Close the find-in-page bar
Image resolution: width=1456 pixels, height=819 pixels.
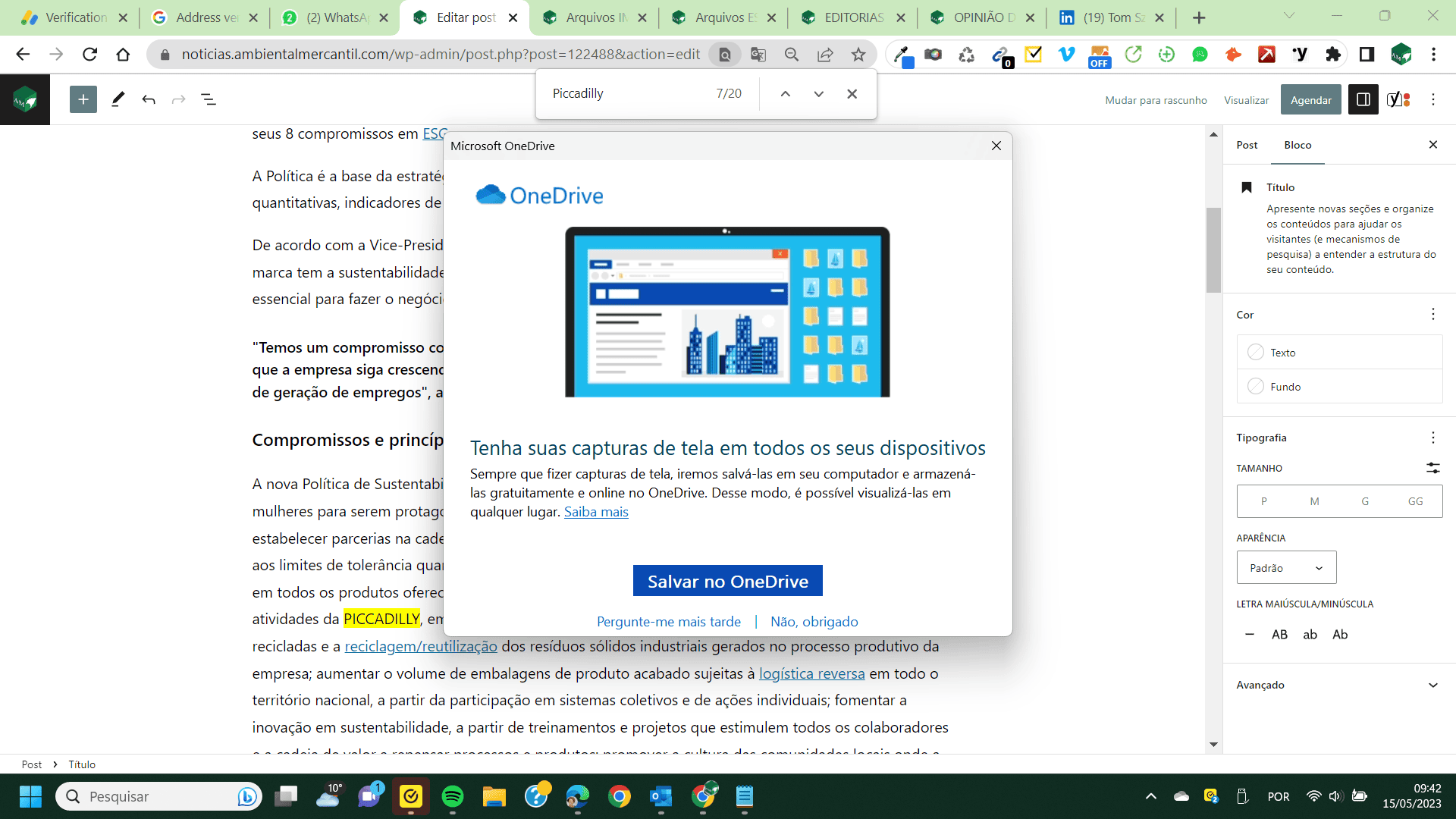click(852, 93)
